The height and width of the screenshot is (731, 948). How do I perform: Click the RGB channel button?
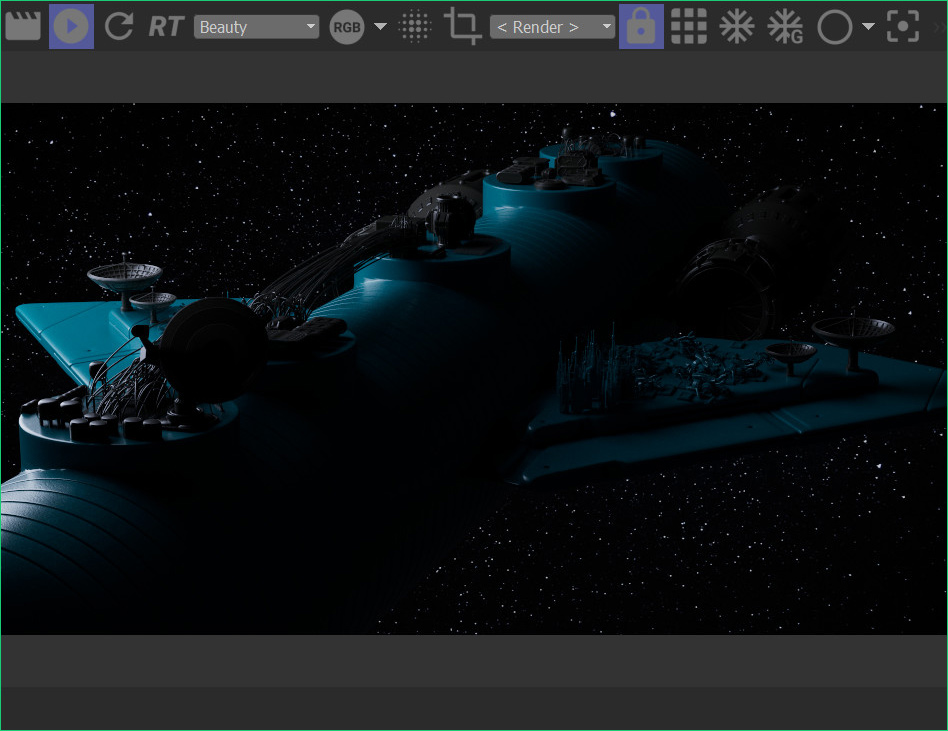pos(347,27)
